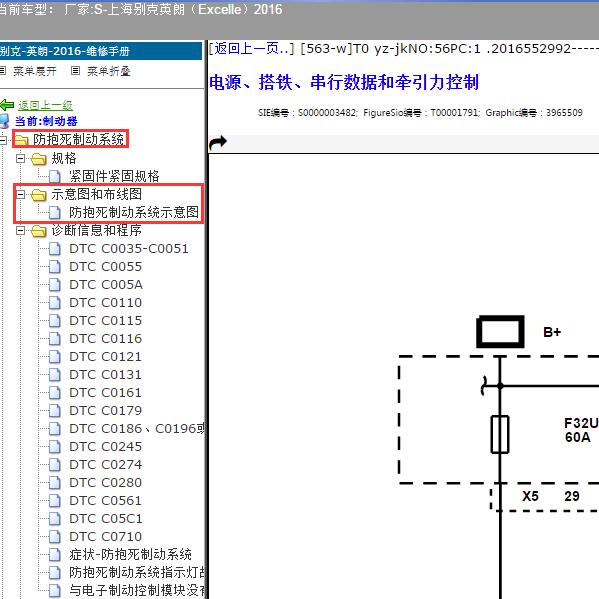
Task: Open DTC C0121 entry
Action: coord(106,356)
